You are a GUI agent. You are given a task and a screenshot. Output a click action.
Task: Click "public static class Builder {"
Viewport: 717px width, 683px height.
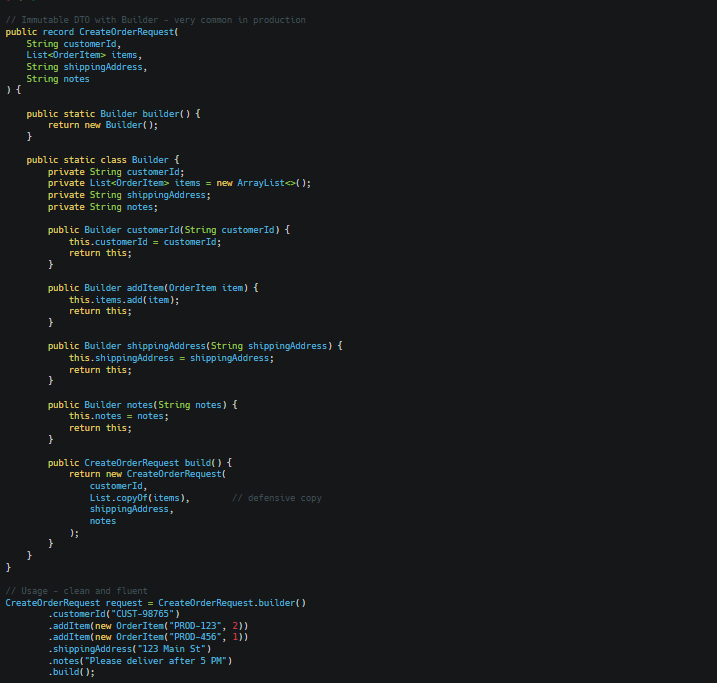103,160
